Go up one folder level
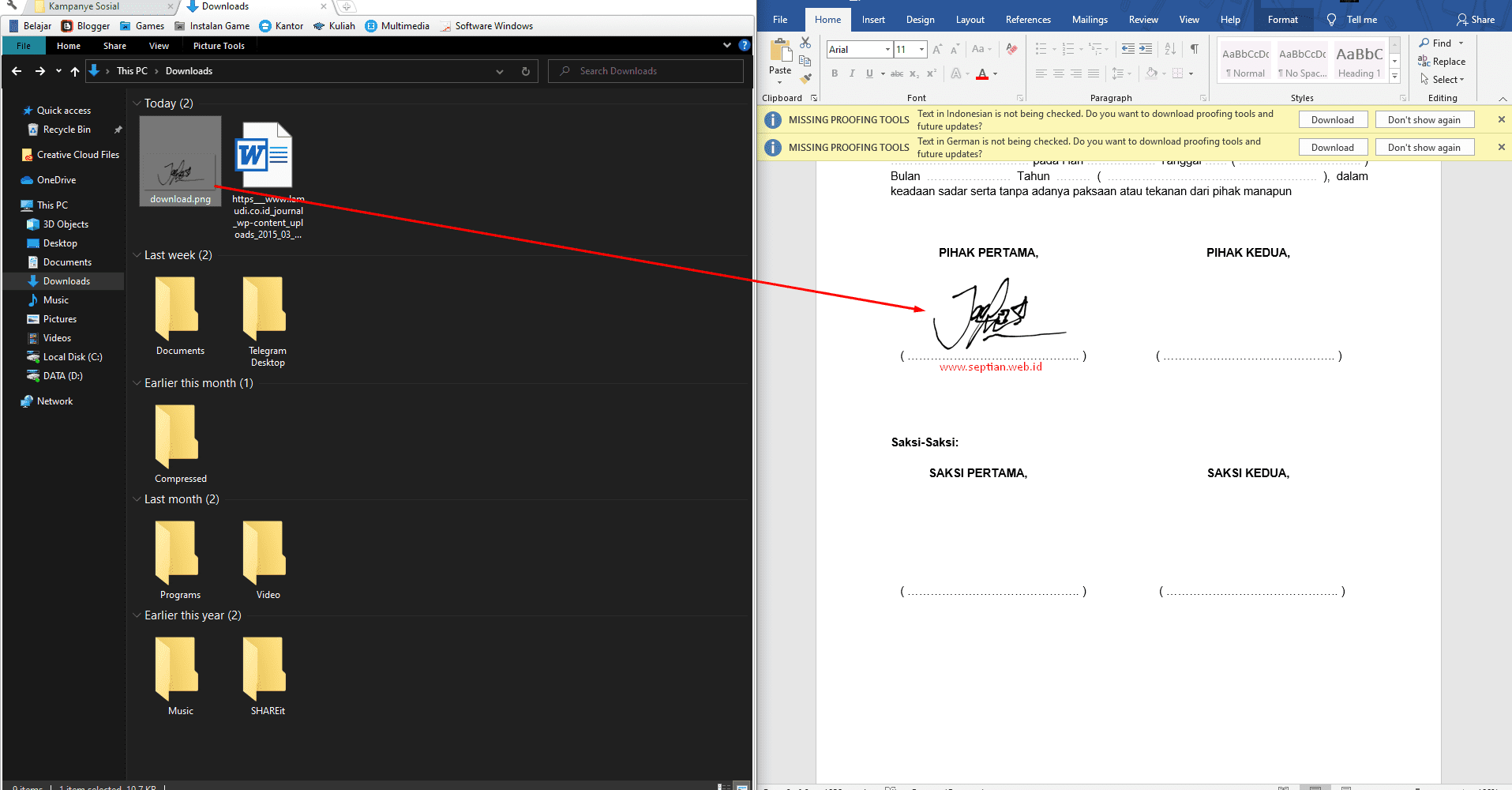 coord(75,71)
